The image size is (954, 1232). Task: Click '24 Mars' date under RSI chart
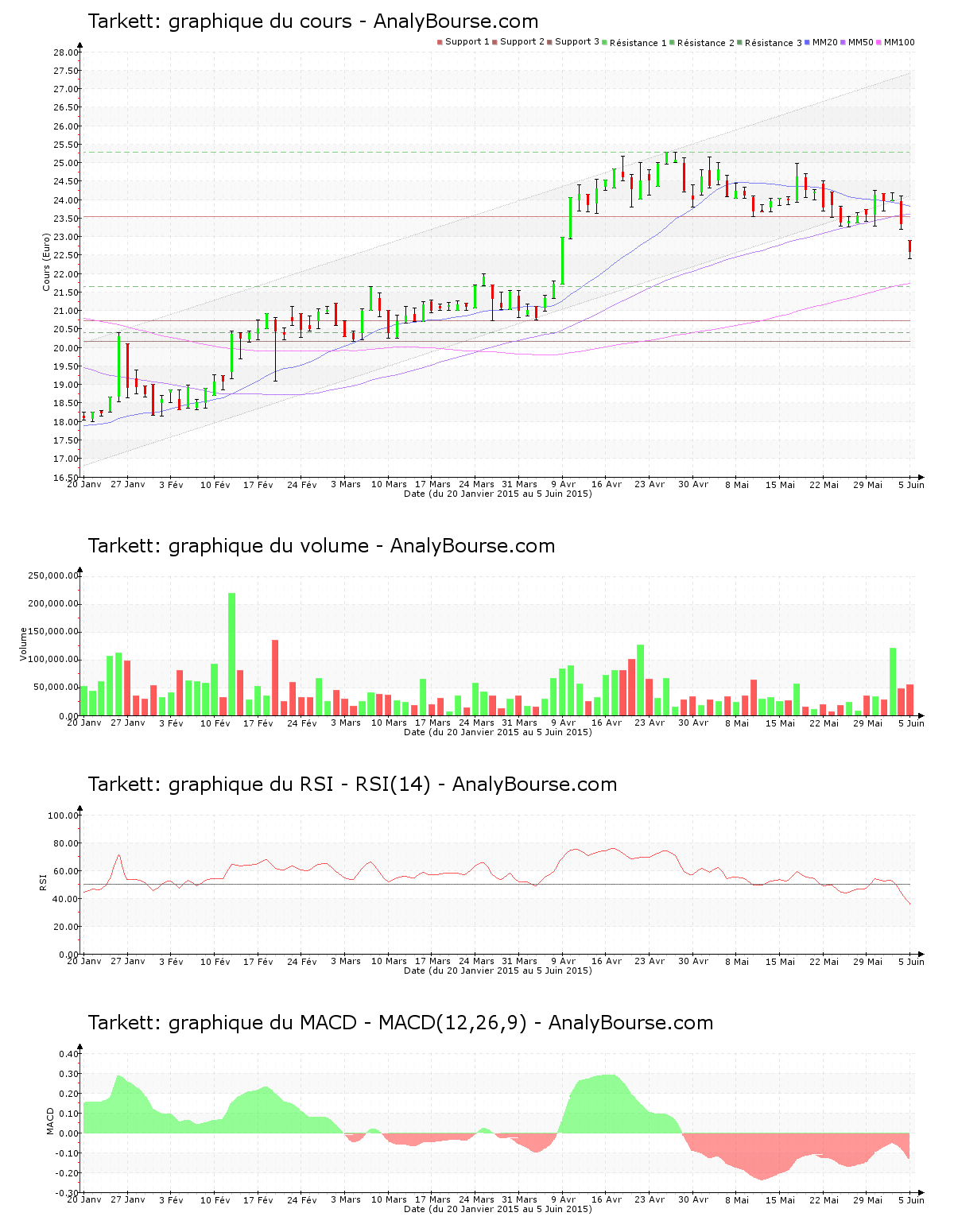pos(477,961)
